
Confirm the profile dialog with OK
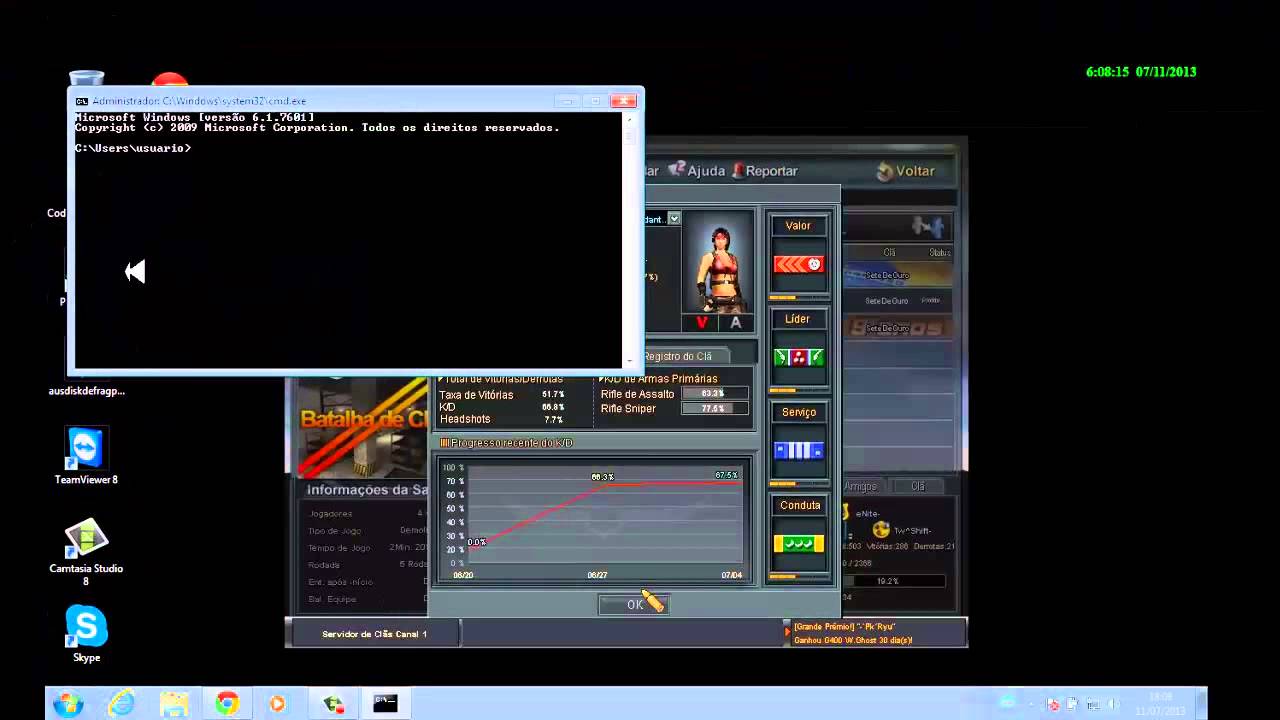pos(634,604)
